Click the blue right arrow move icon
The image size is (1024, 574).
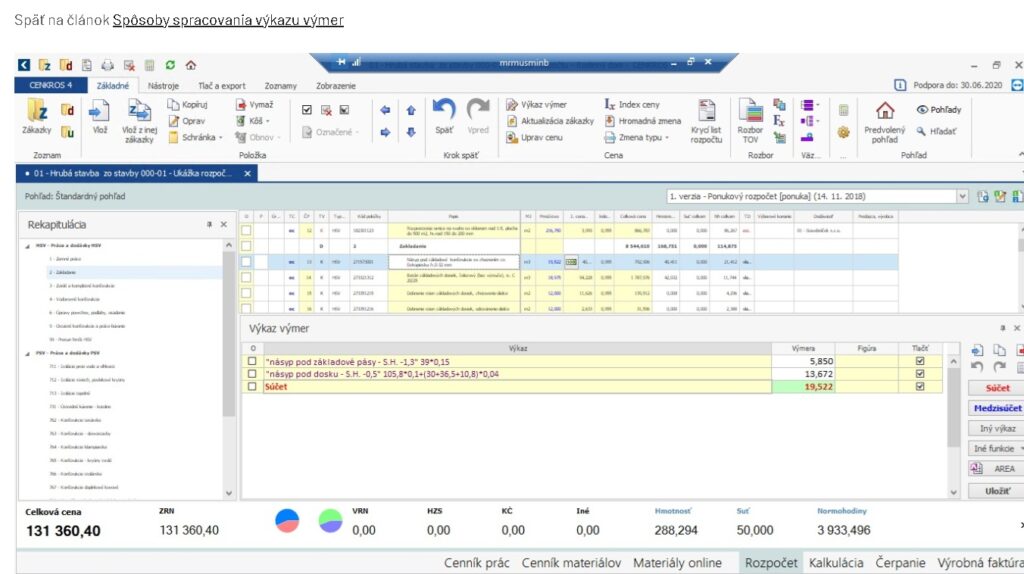385,132
